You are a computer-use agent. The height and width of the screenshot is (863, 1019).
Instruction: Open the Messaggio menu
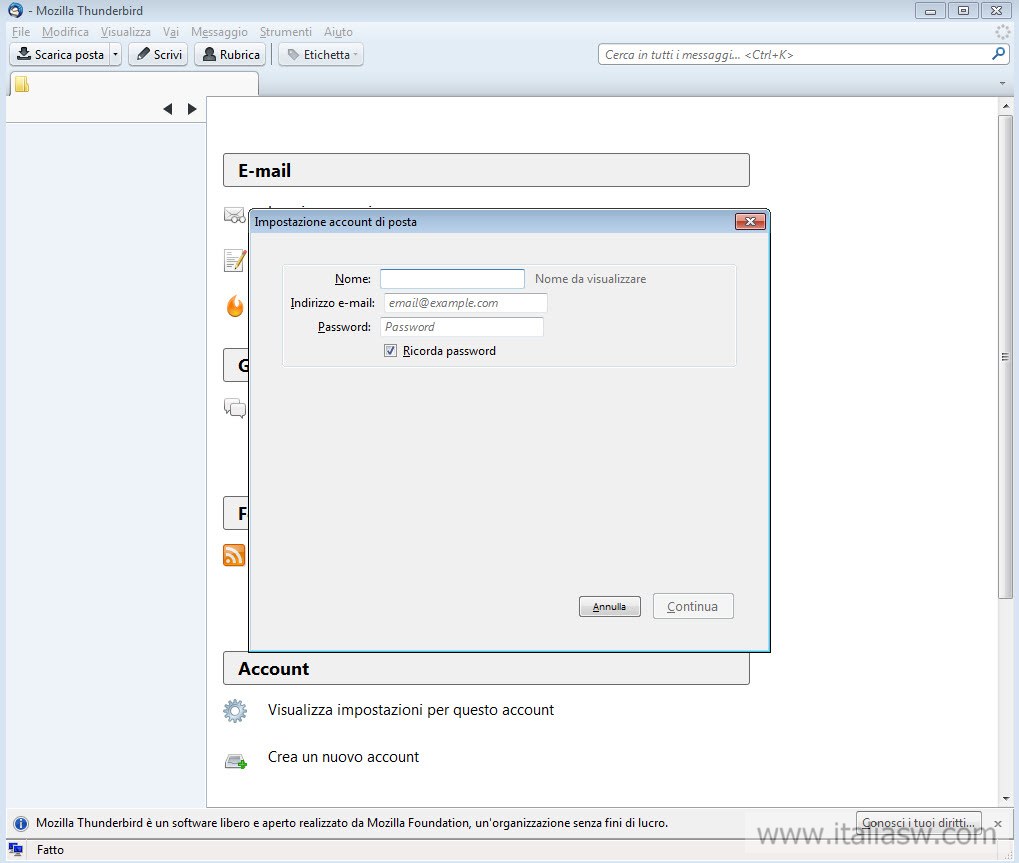(x=219, y=32)
